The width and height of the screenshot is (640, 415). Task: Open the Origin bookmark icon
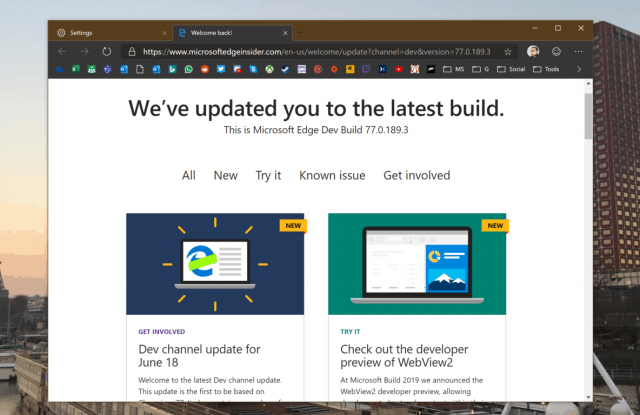334,69
